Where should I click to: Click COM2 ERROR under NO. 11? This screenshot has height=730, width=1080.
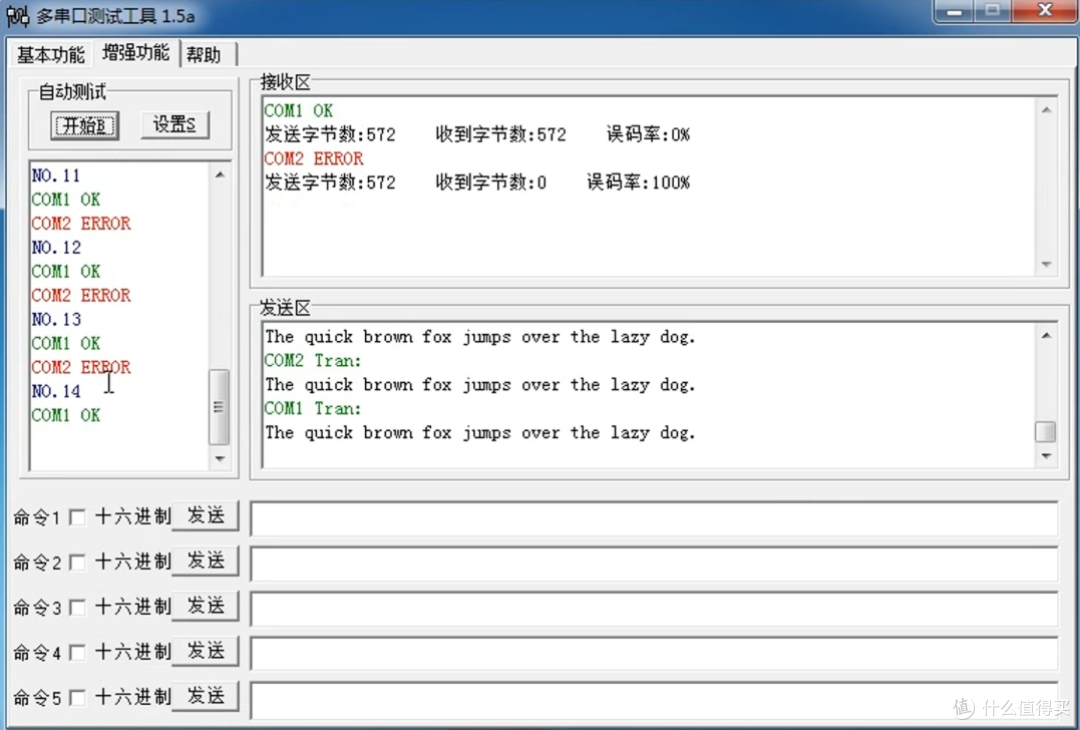[x=81, y=223]
